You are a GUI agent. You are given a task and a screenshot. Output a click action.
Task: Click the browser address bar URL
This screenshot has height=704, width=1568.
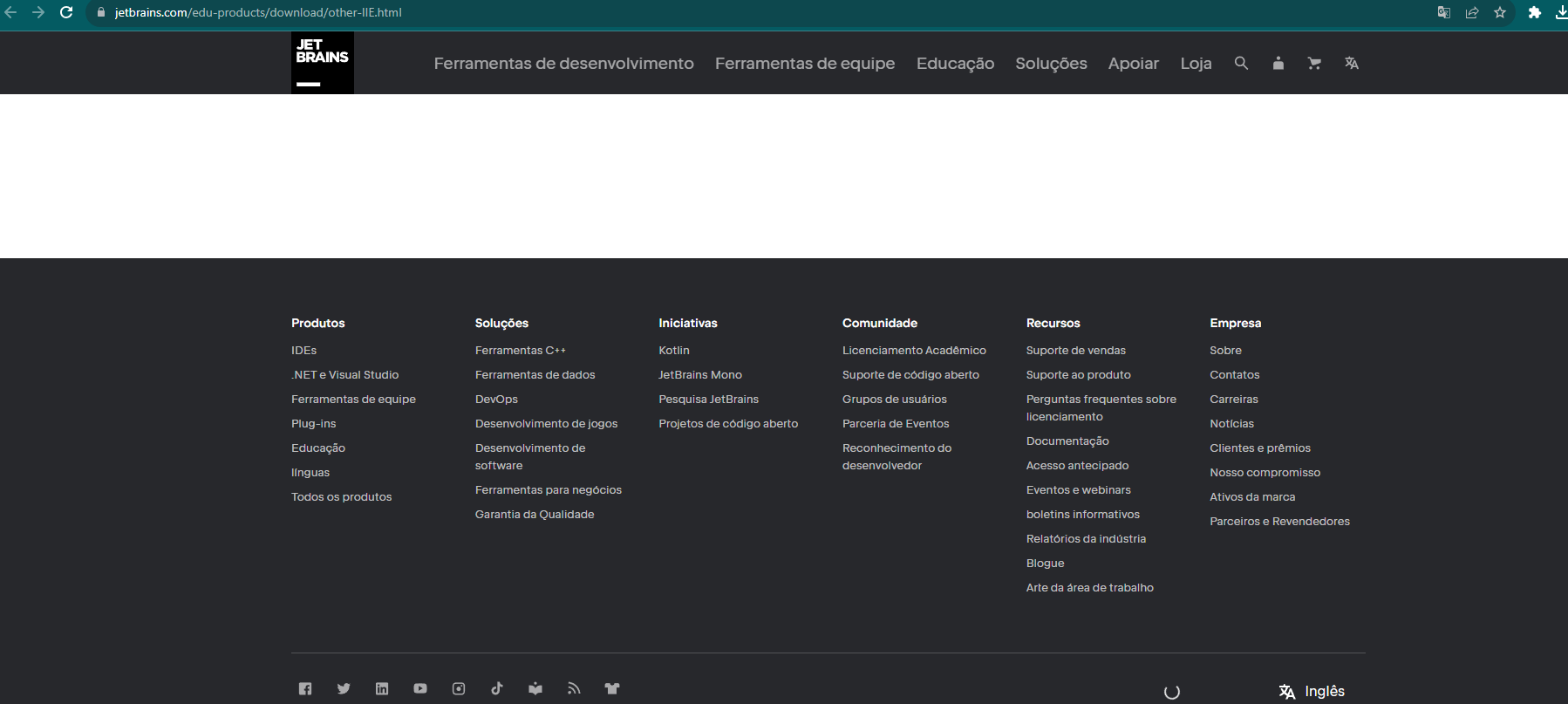(x=258, y=12)
